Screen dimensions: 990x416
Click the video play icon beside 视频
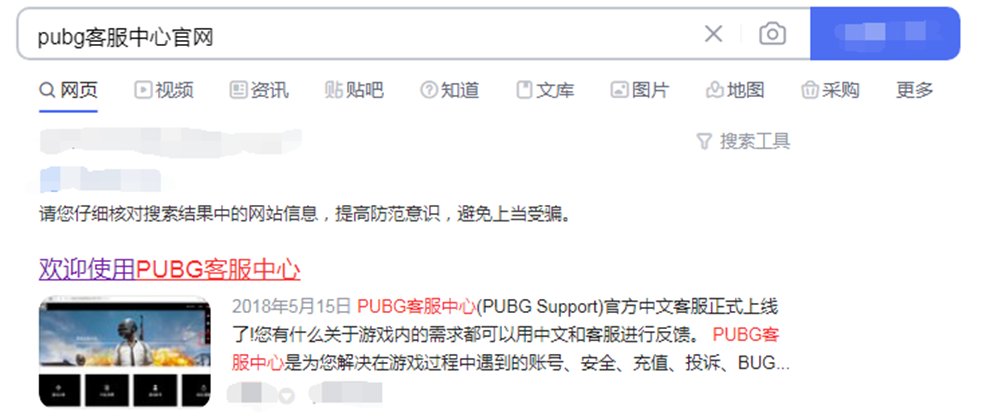[x=143, y=90]
